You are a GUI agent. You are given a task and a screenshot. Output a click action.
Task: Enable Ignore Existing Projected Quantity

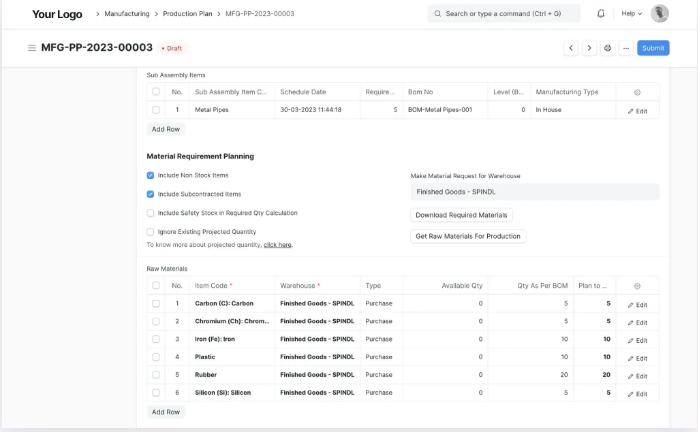pos(150,232)
